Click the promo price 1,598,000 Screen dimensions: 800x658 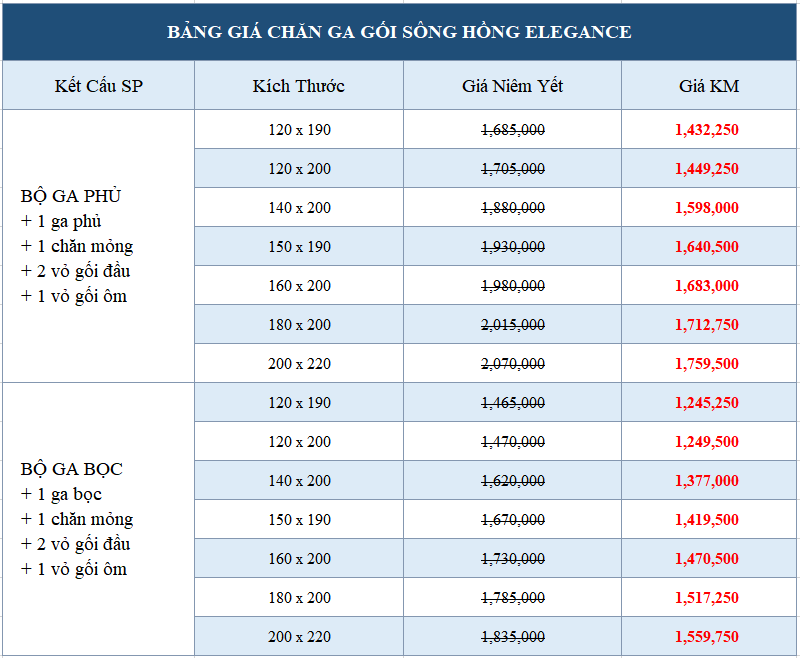tap(709, 208)
